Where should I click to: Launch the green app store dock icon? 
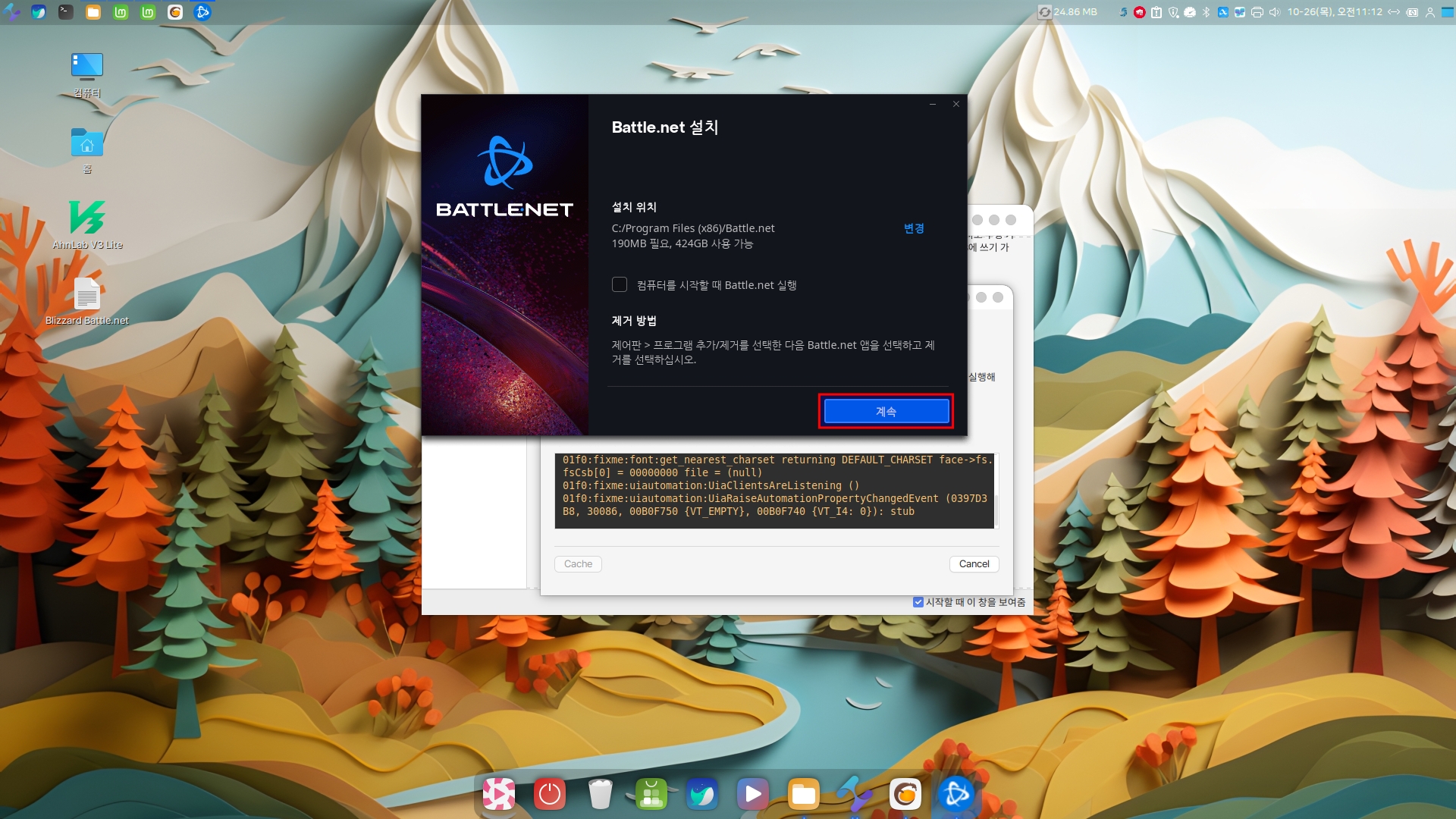651,794
